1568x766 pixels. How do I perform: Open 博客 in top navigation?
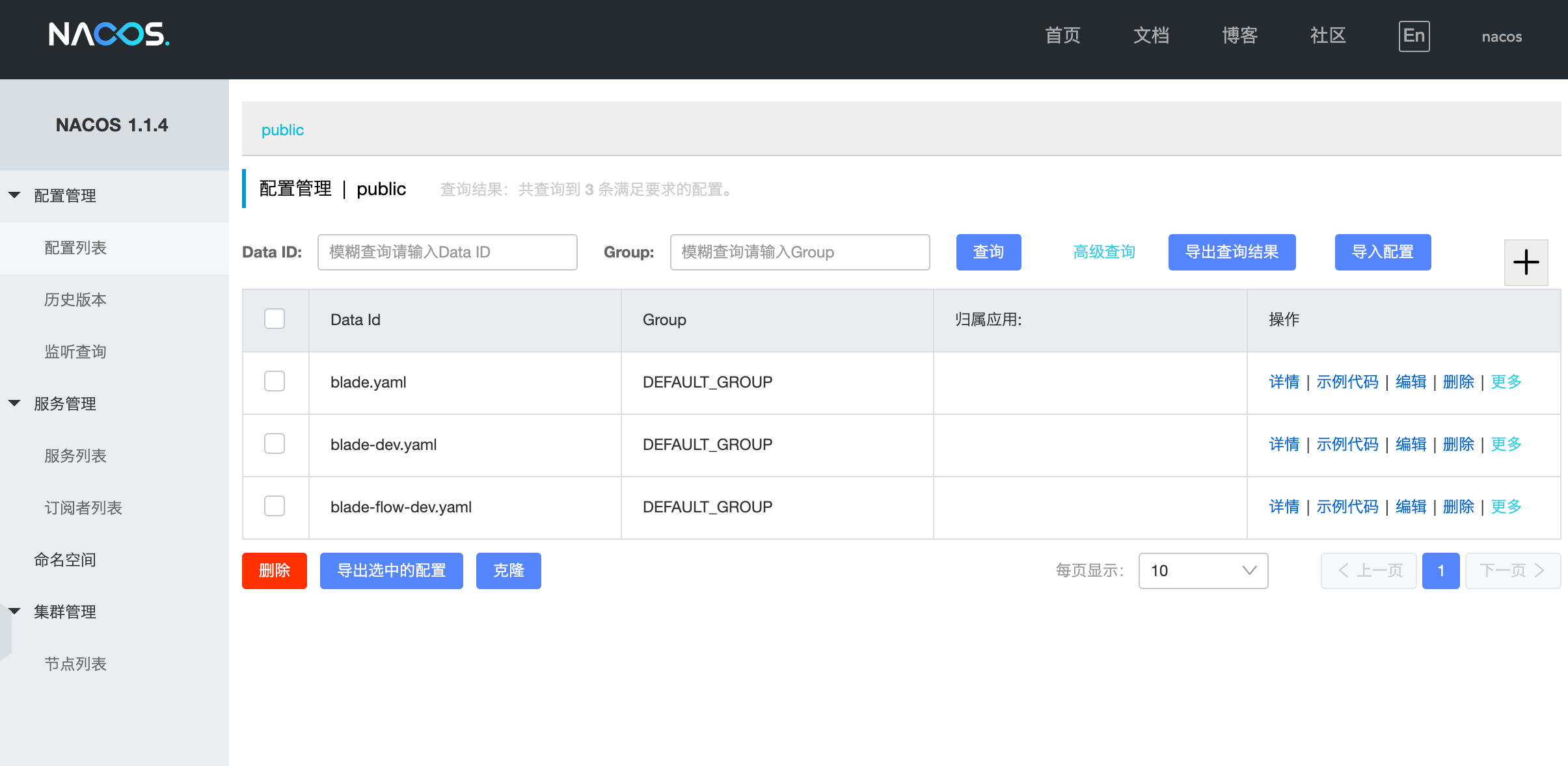point(1239,36)
